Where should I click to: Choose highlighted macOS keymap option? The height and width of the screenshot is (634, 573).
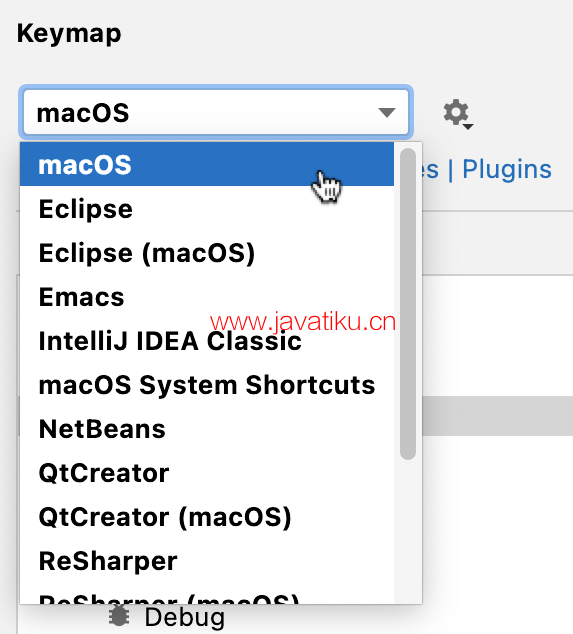click(x=207, y=164)
